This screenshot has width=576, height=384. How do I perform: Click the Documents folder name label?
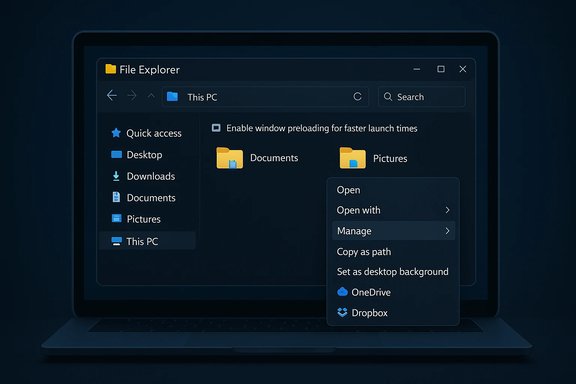(274, 158)
